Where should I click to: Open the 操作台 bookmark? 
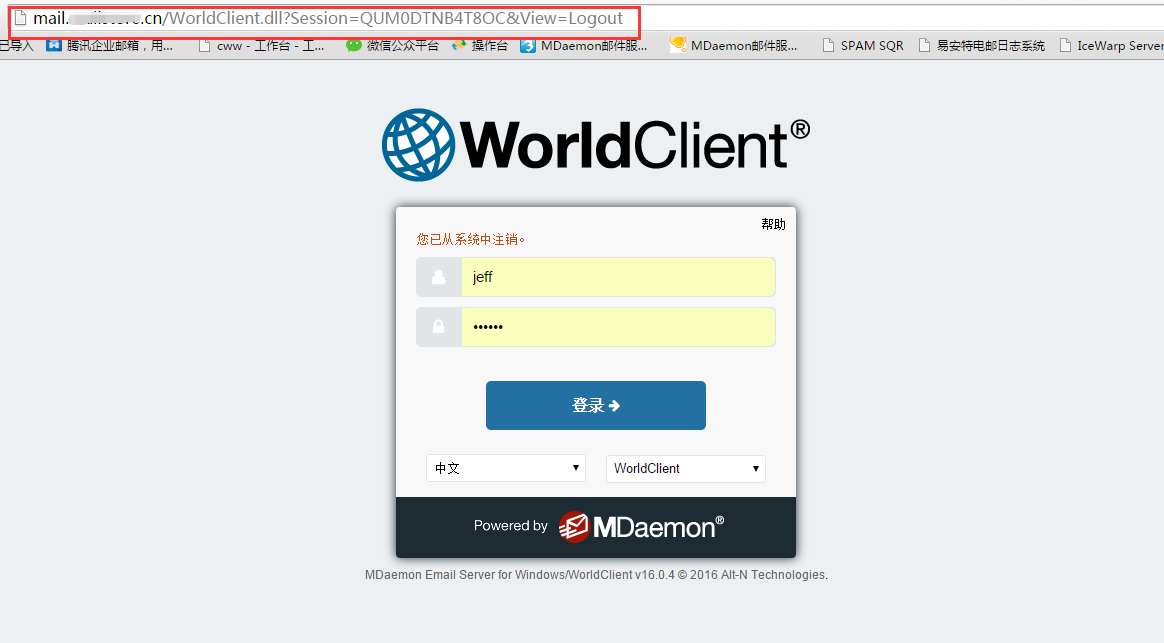coord(480,45)
